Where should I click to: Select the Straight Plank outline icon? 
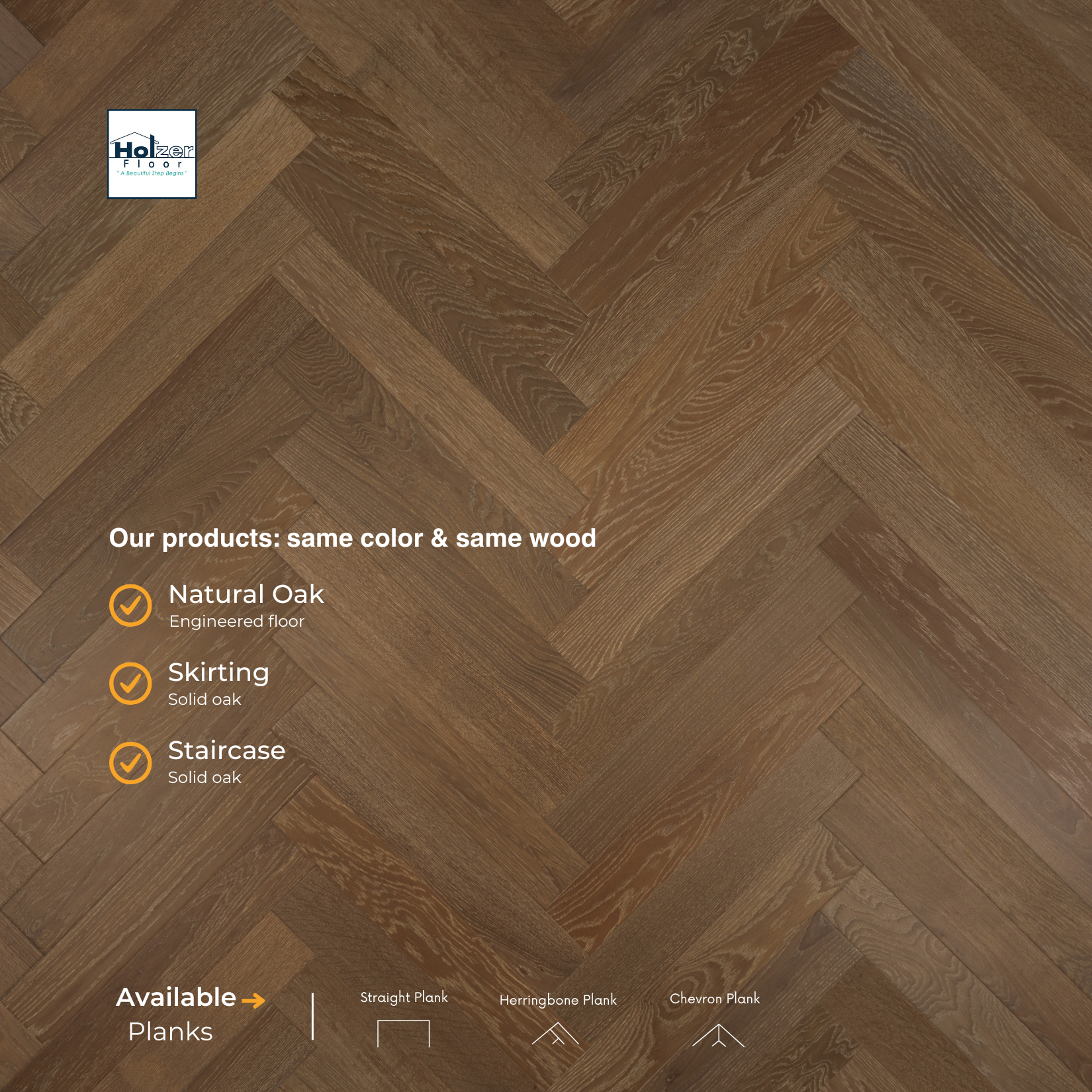pos(403,1033)
